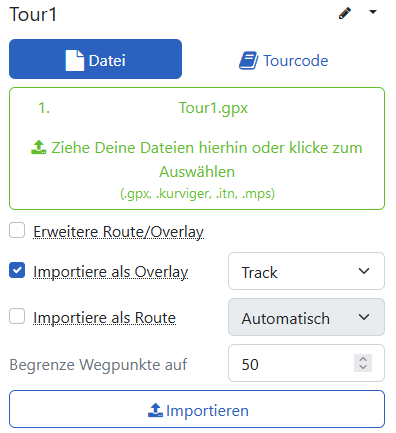Click the waypoint limit field showing 50
The image size is (396, 433).
coord(306,363)
